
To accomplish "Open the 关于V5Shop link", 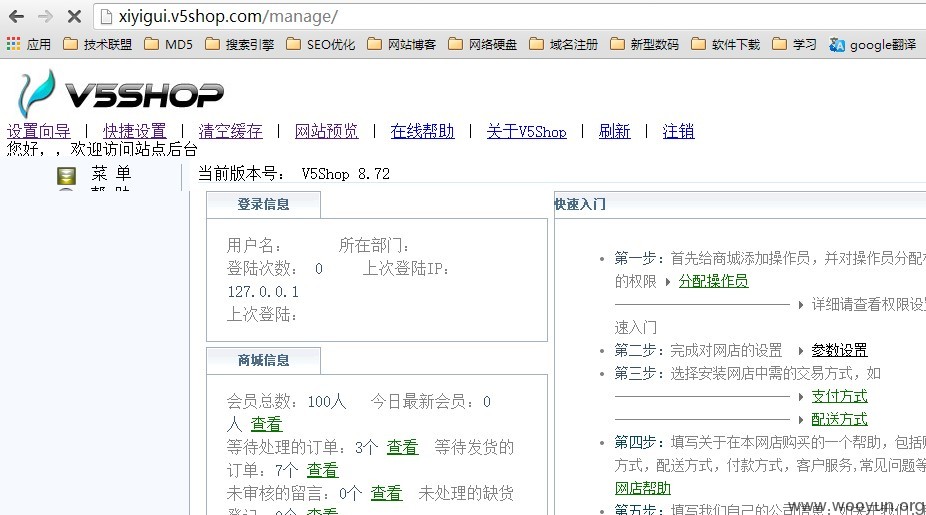I will tap(526, 131).
